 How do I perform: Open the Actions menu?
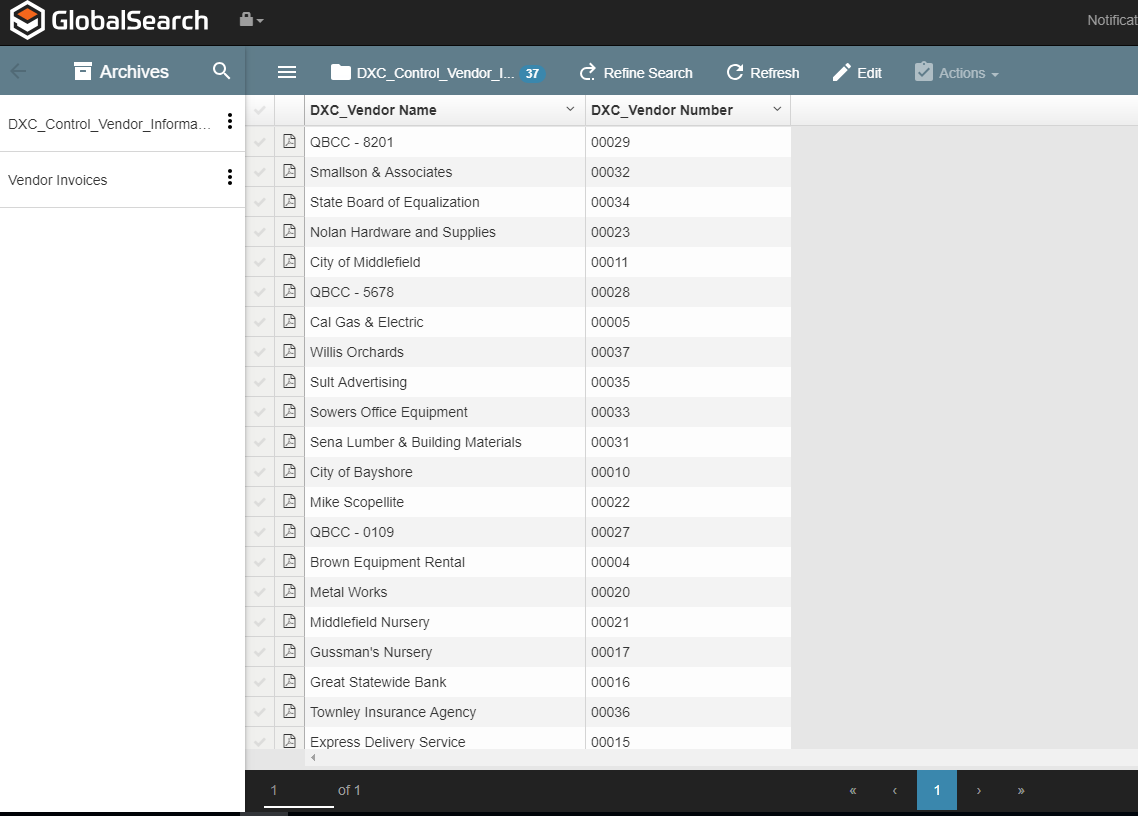point(956,73)
